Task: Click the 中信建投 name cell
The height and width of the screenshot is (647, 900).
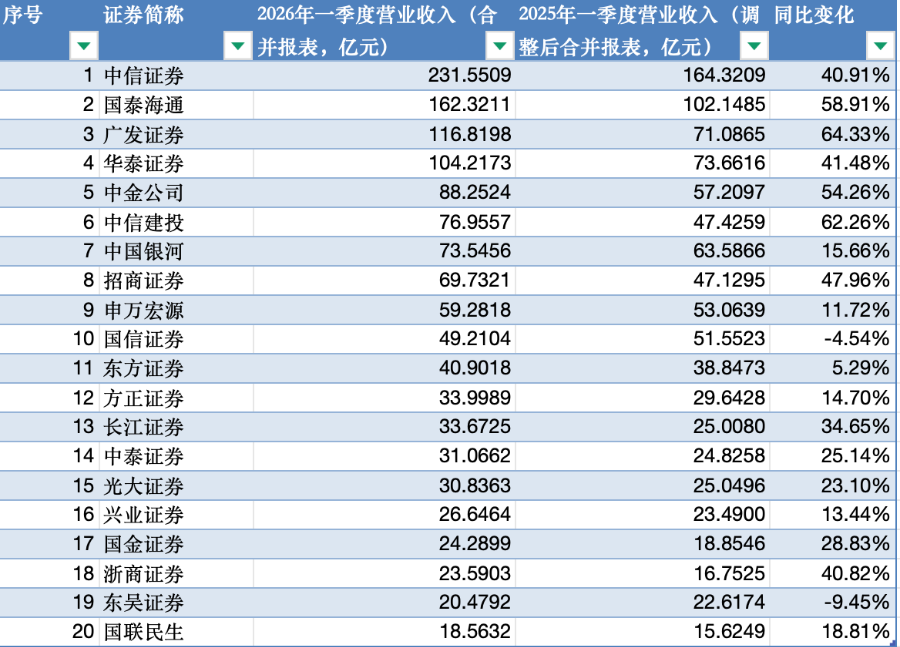Action: point(144,222)
